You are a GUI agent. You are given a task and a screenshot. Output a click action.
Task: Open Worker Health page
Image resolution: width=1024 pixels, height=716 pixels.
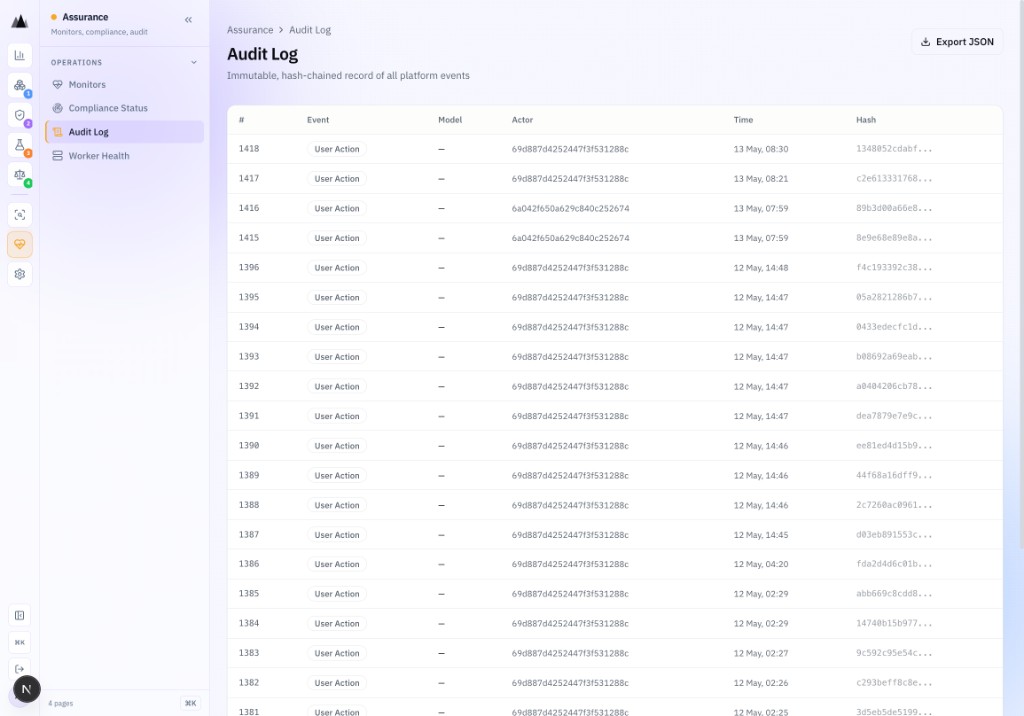124,155
